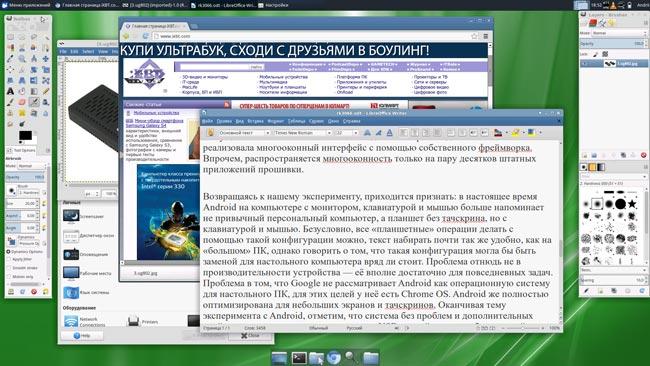Delete layer using red Layers panel icon
Screen dimensions: 650x366
pyautogui.click(x=643, y=155)
